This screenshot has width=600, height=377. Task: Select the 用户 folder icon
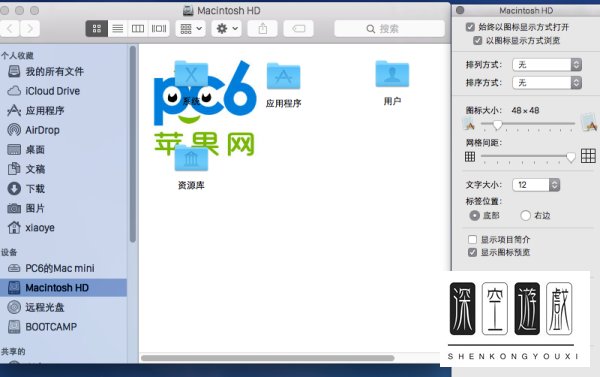point(392,74)
